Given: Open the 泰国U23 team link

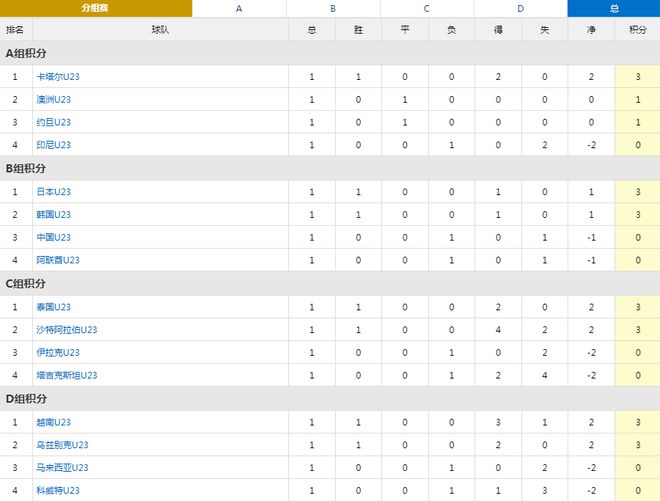Looking at the screenshot, I should coord(53,307).
